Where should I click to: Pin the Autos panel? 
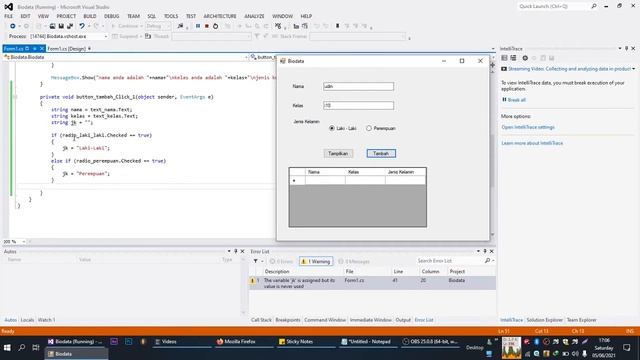236,251
